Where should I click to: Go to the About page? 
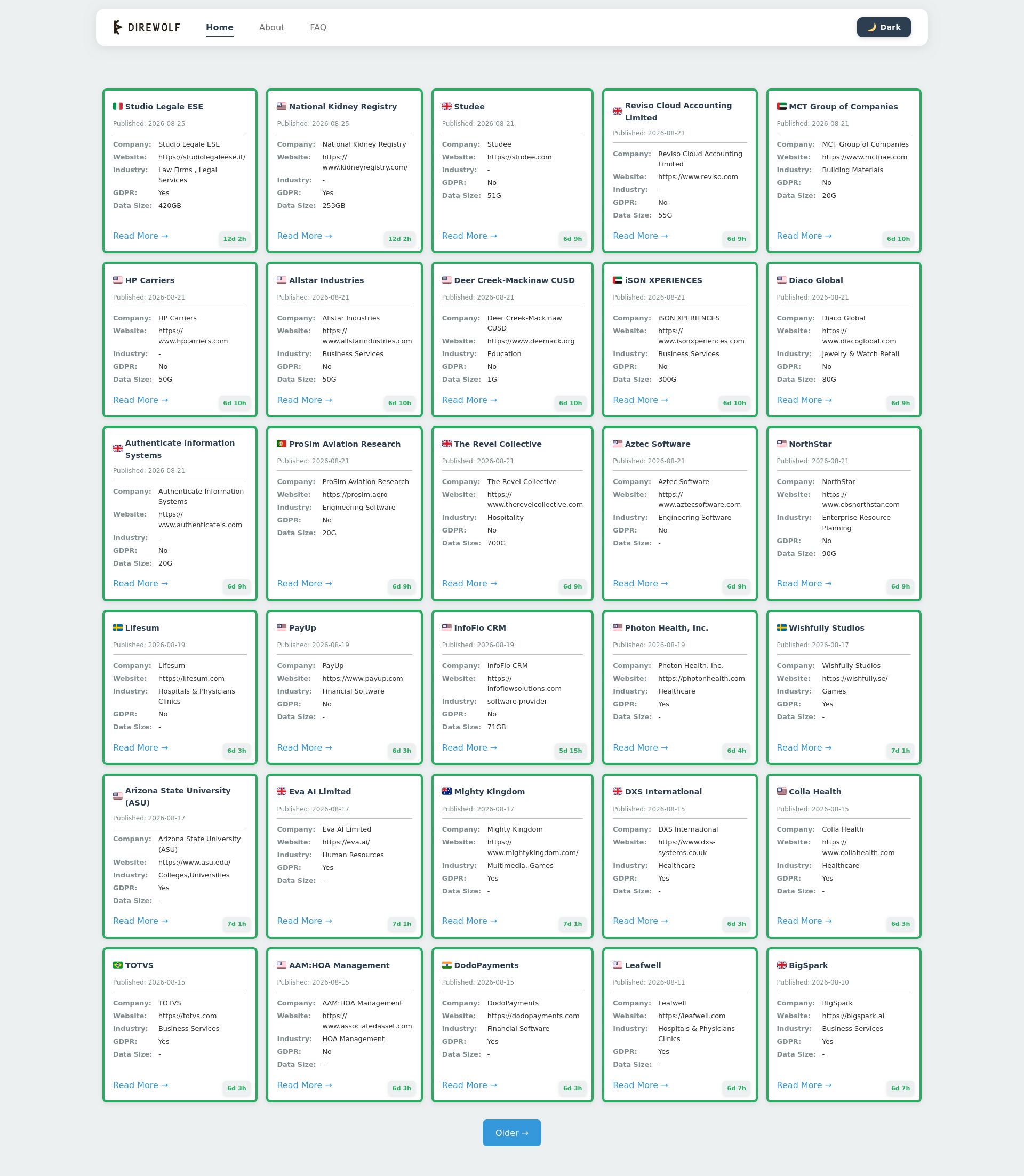click(271, 27)
